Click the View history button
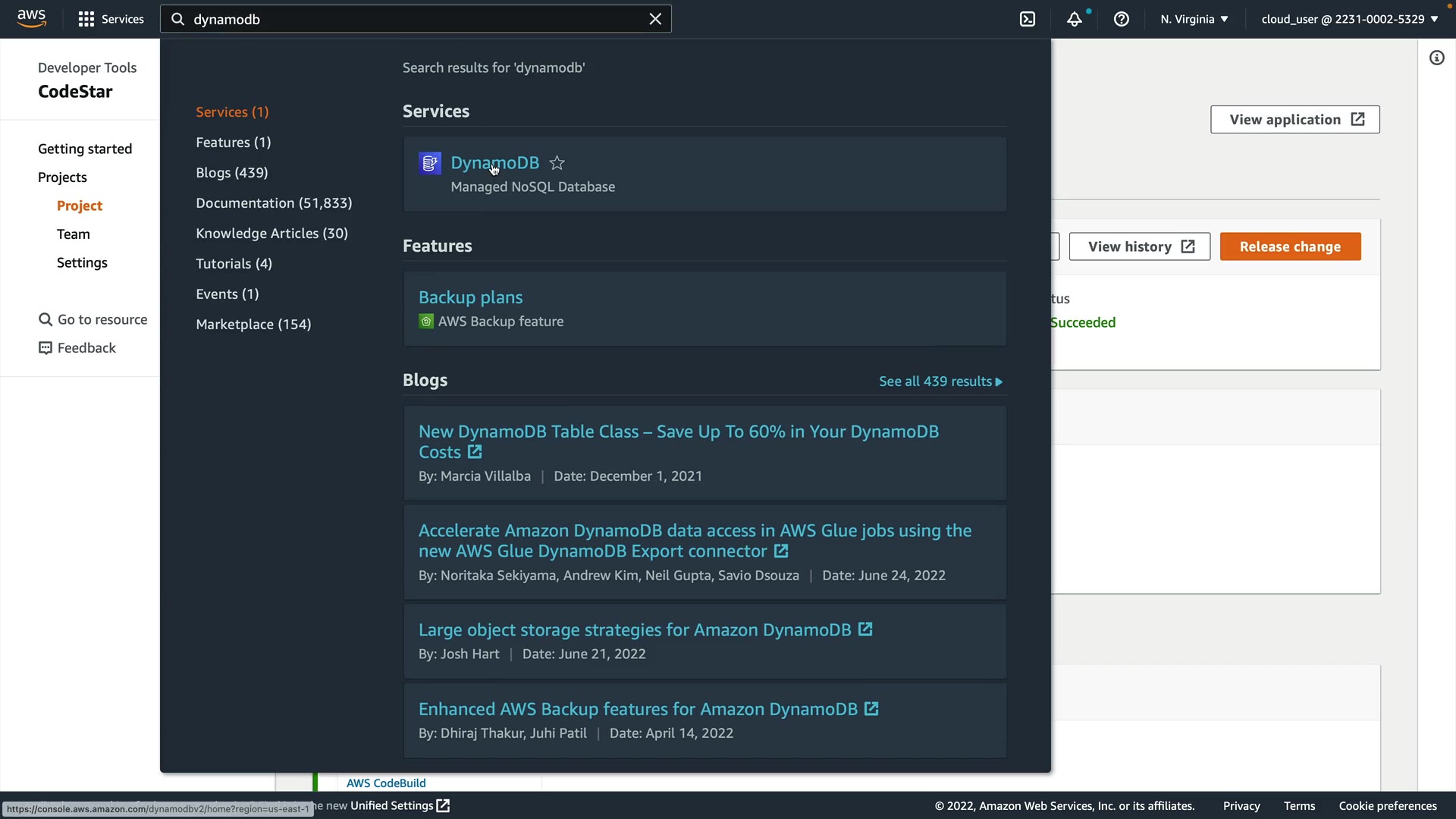1456x819 pixels. 1139,246
